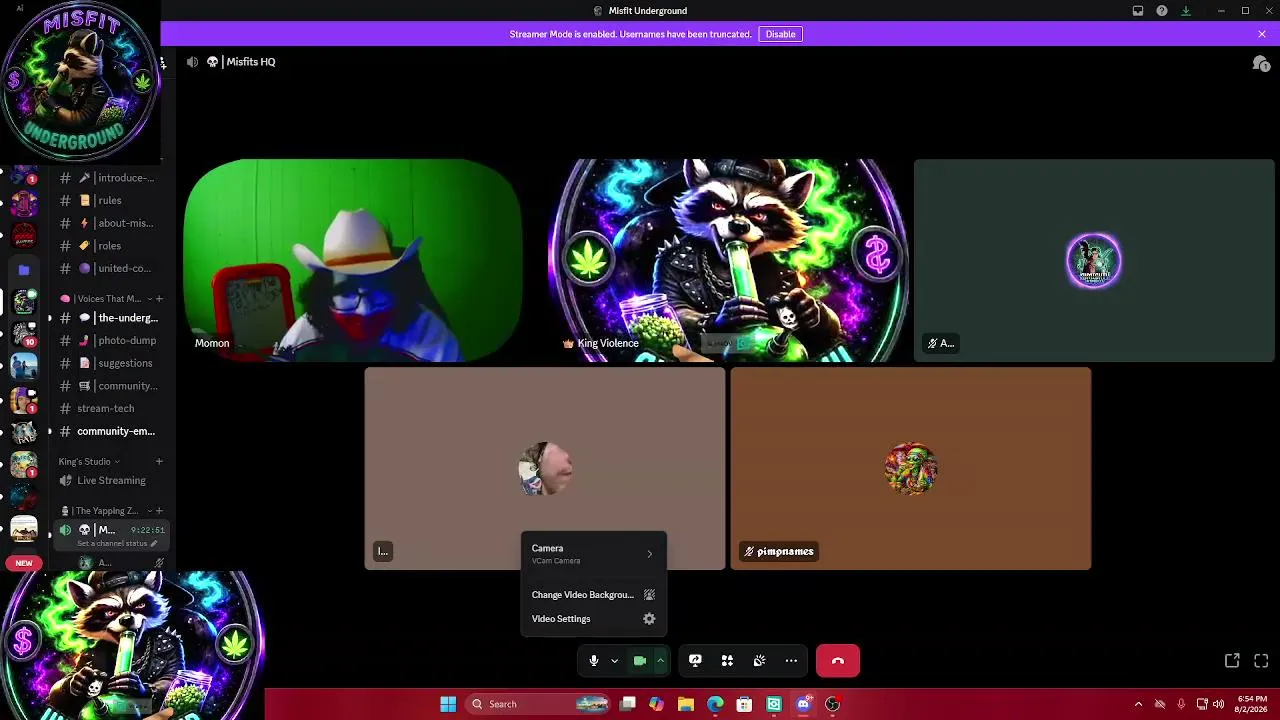Open the system volume tray icon
The width and height of the screenshot is (1280, 720).
[x=1218, y=704]
